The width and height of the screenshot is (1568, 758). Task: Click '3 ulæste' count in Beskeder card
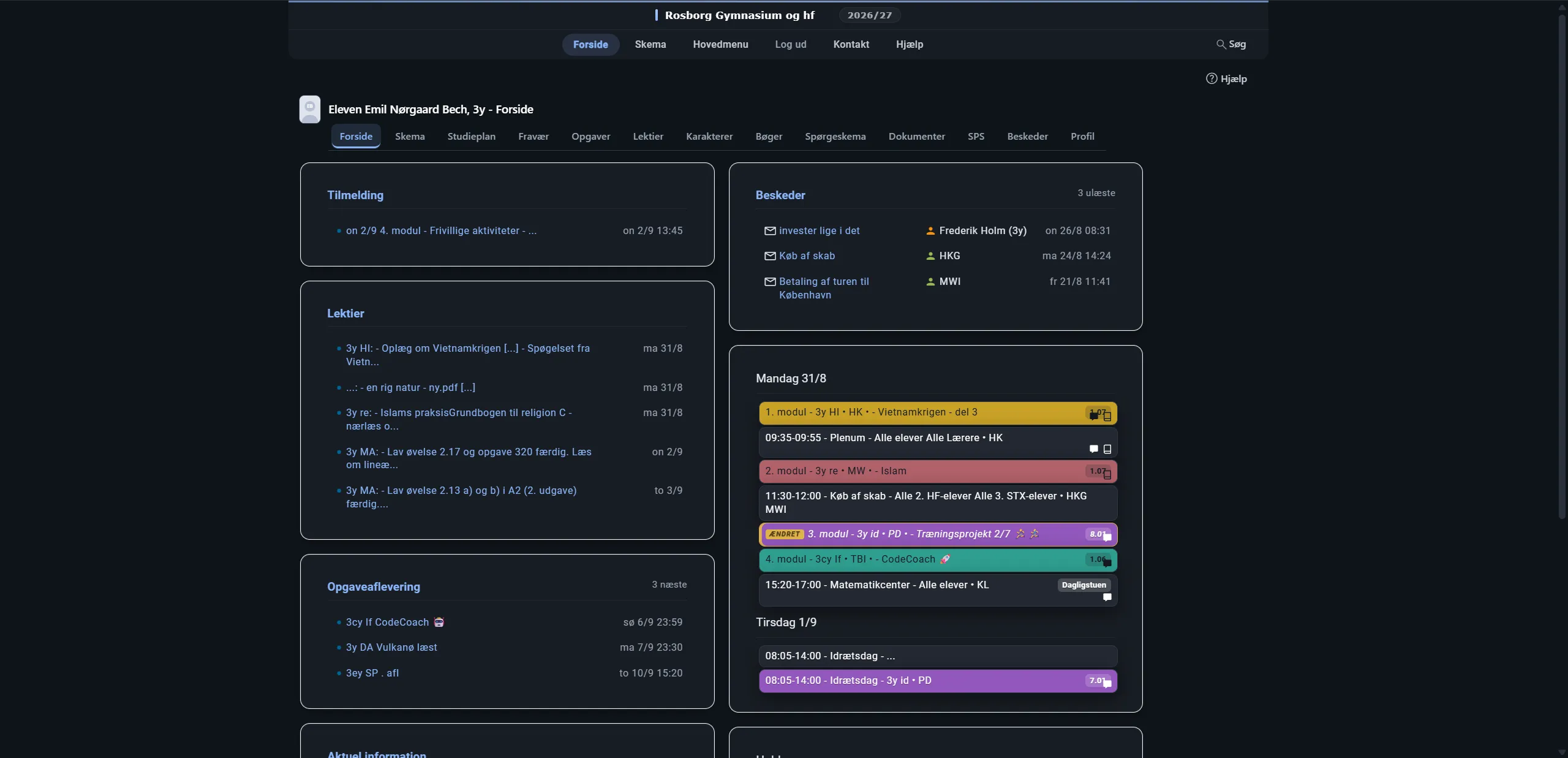point(1096,192)
